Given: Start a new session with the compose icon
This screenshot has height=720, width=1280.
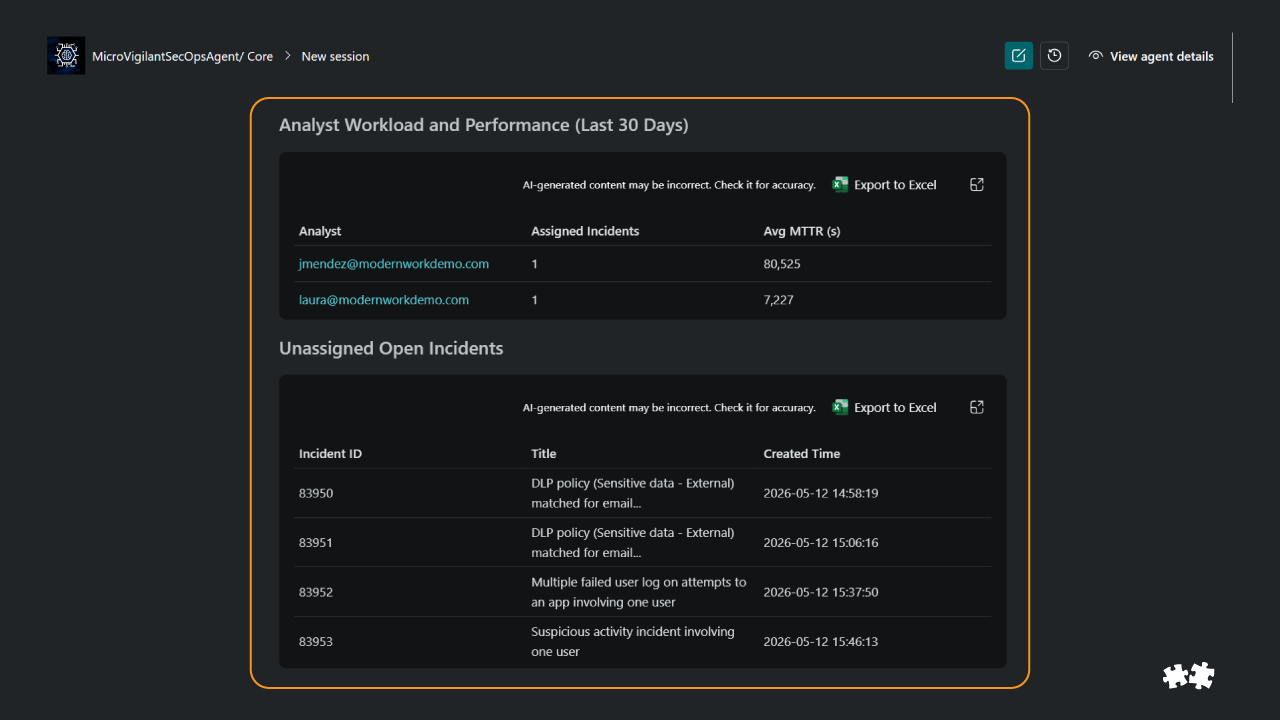Looking at the screenshot, I should point(1018,56).
